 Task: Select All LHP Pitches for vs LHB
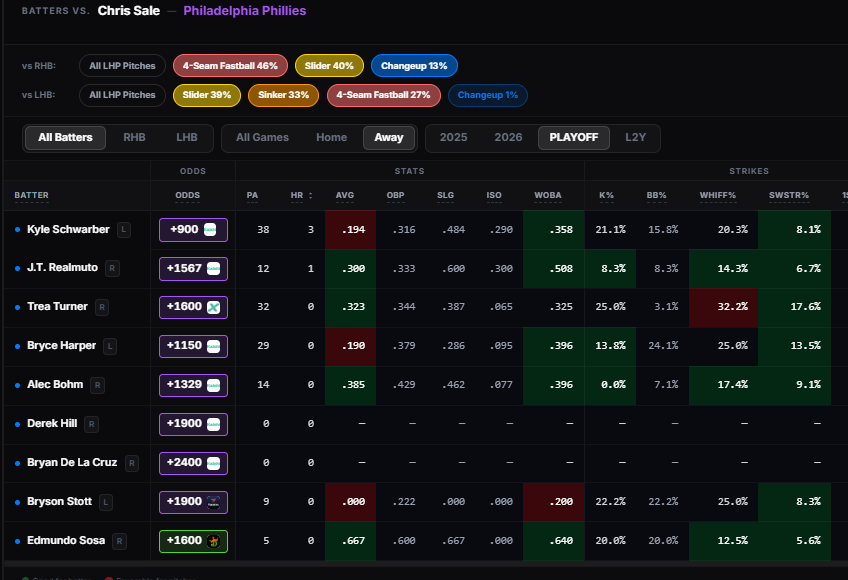(122, 95)
